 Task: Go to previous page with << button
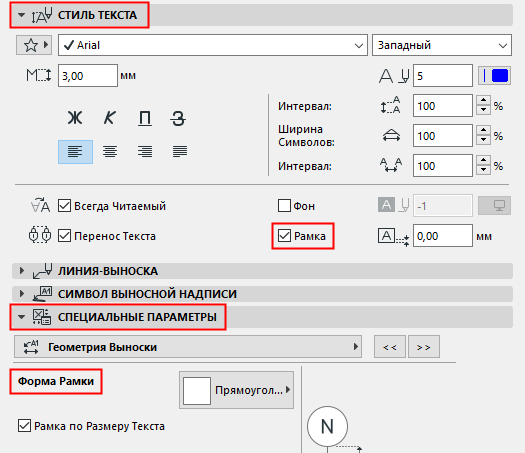point(390,347)
